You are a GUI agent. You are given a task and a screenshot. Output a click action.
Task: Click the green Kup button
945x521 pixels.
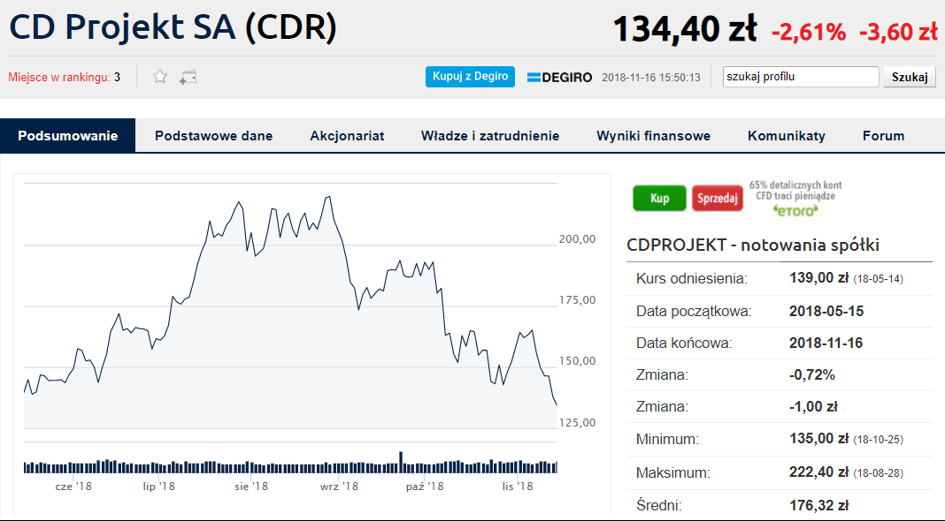pos(659,198)
